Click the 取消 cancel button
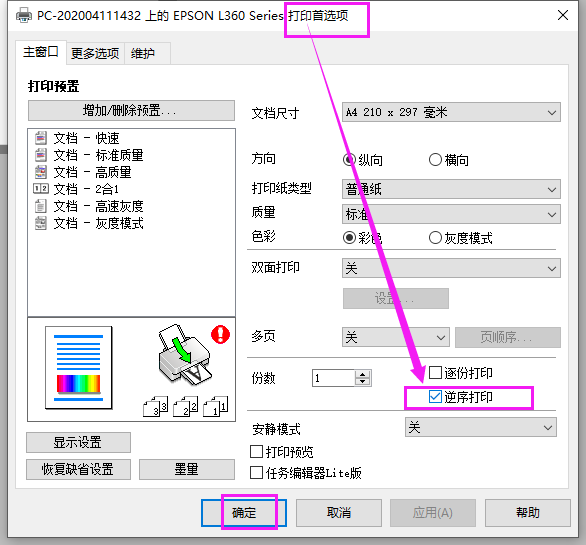Screen dimensions: 586x545 (339, 512)
